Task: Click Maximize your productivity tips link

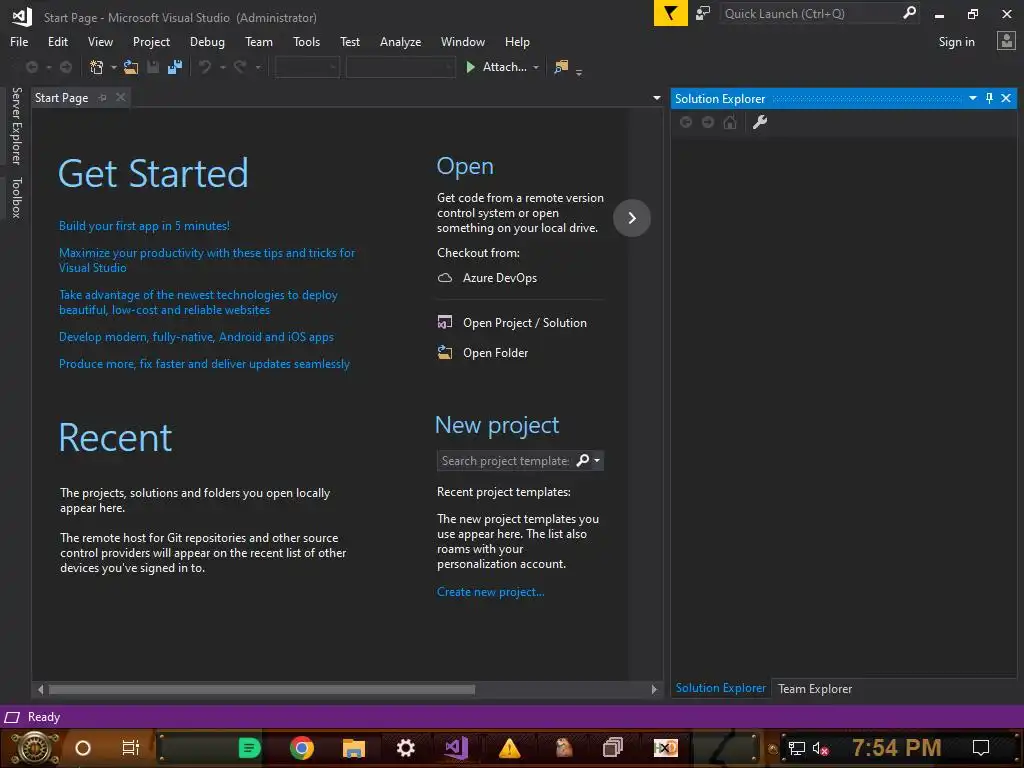Action: [207, 260]
